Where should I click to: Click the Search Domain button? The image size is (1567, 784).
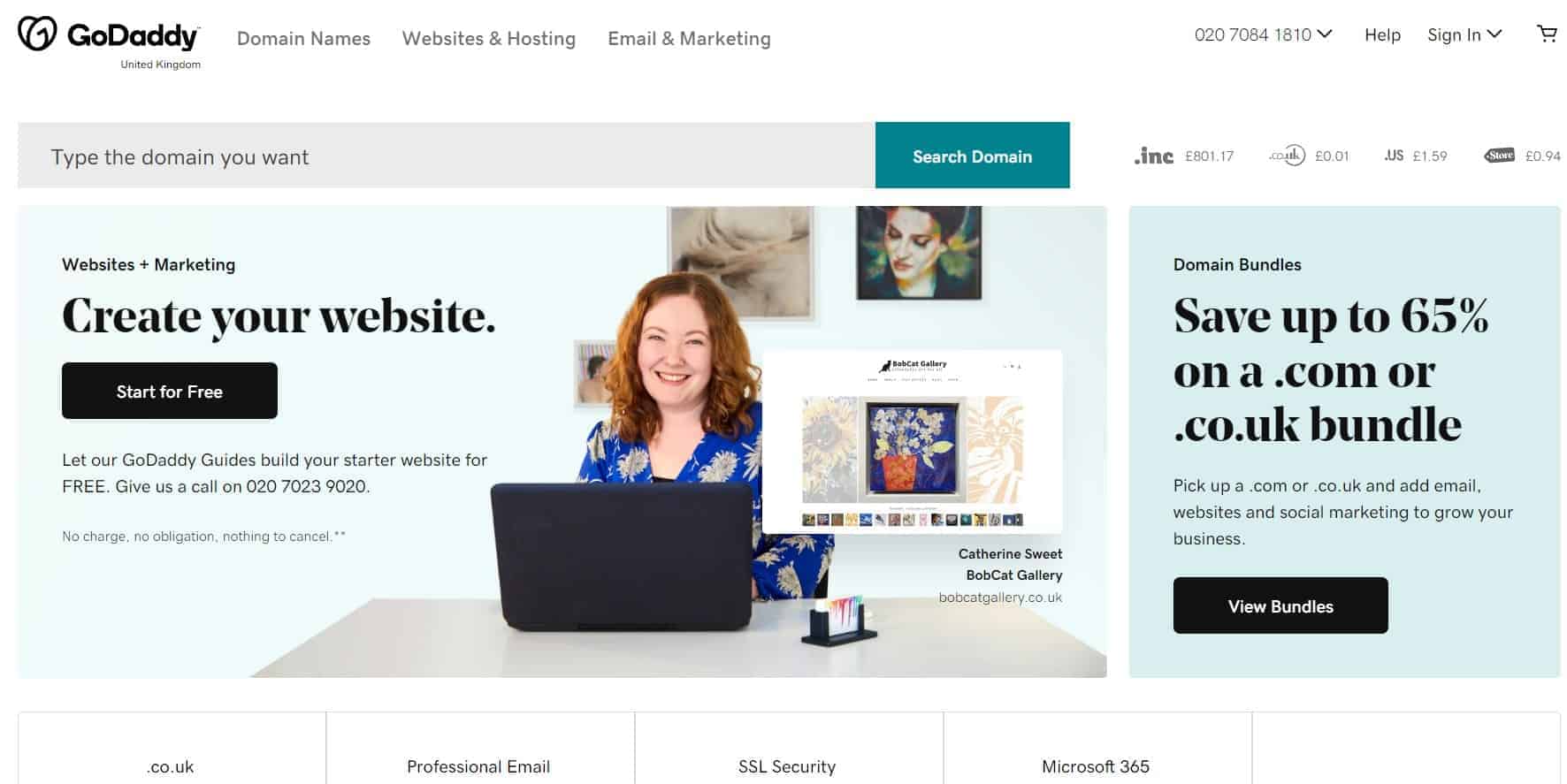point(972,156)
